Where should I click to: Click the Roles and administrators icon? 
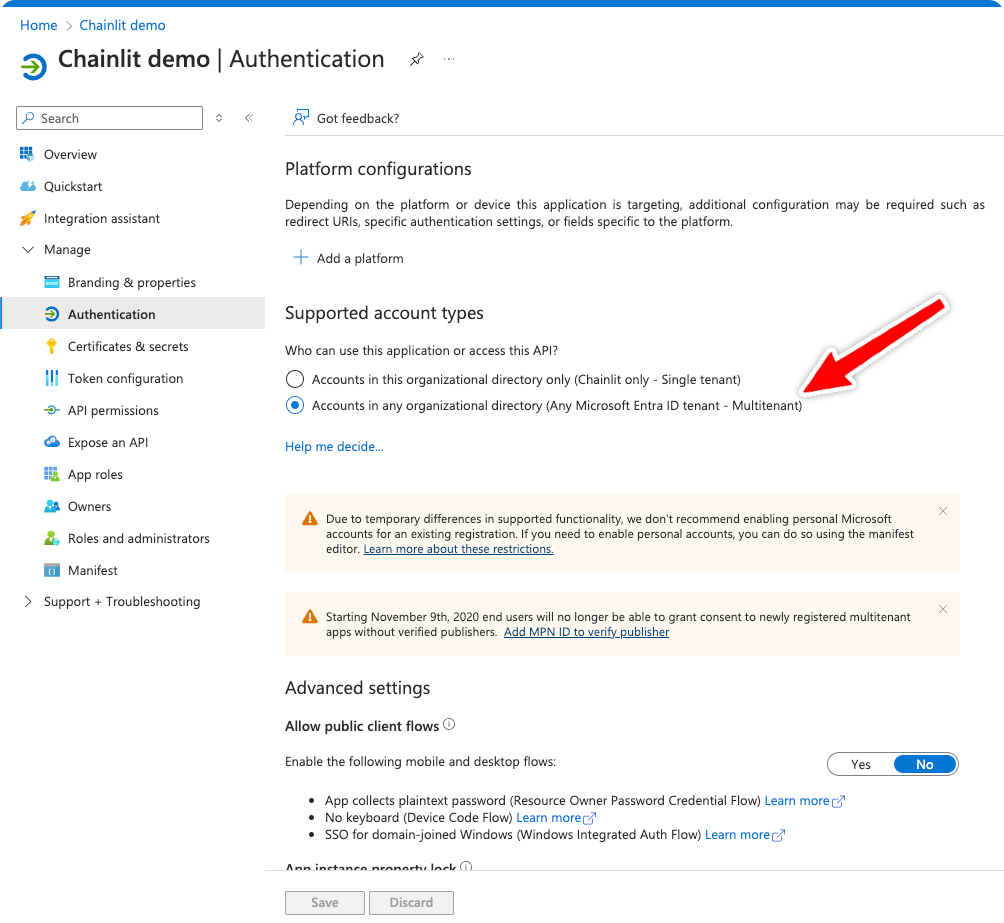click(x=52, y=538)
